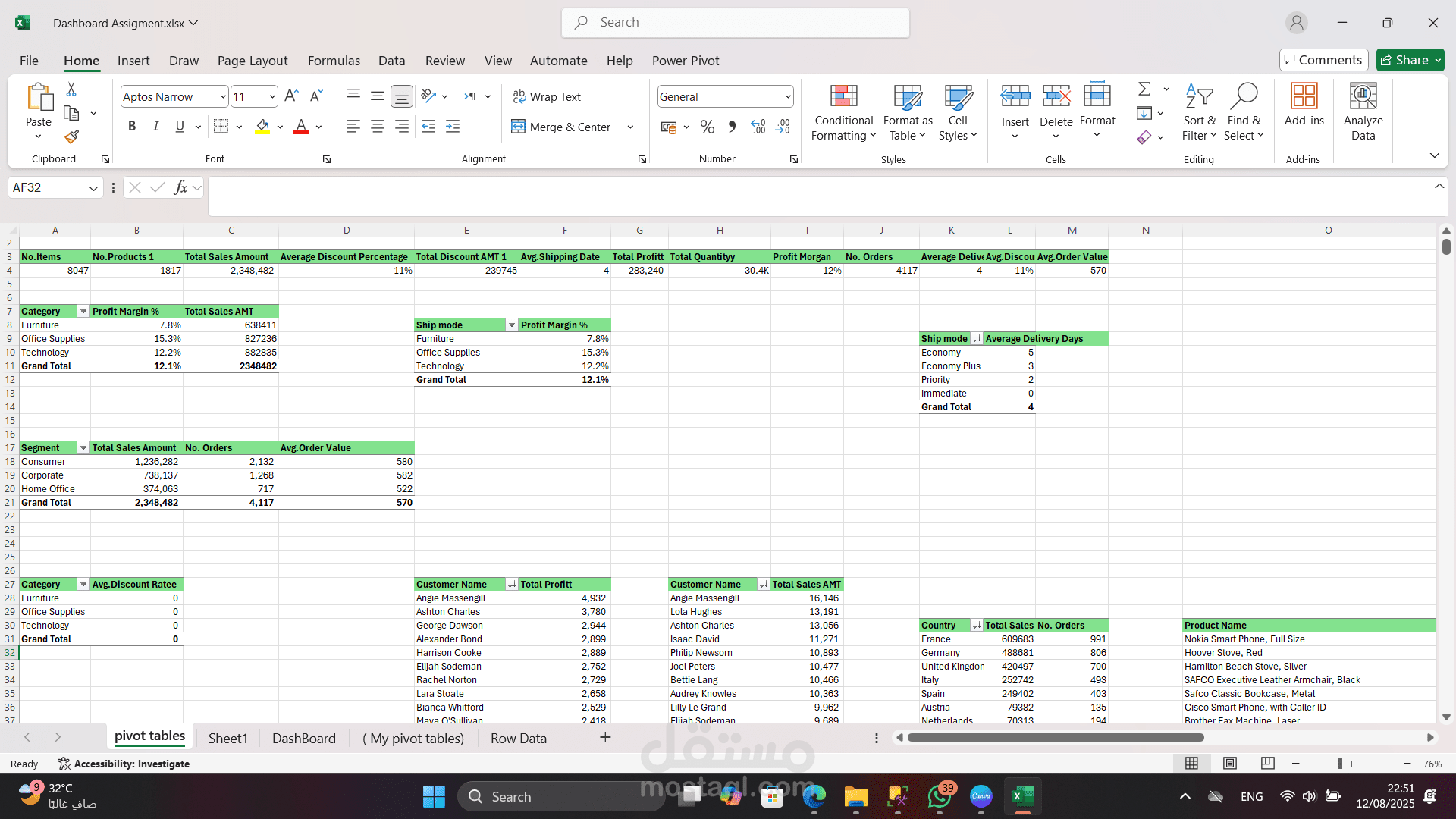Click the Increase Font Size icon

[291, 96]
